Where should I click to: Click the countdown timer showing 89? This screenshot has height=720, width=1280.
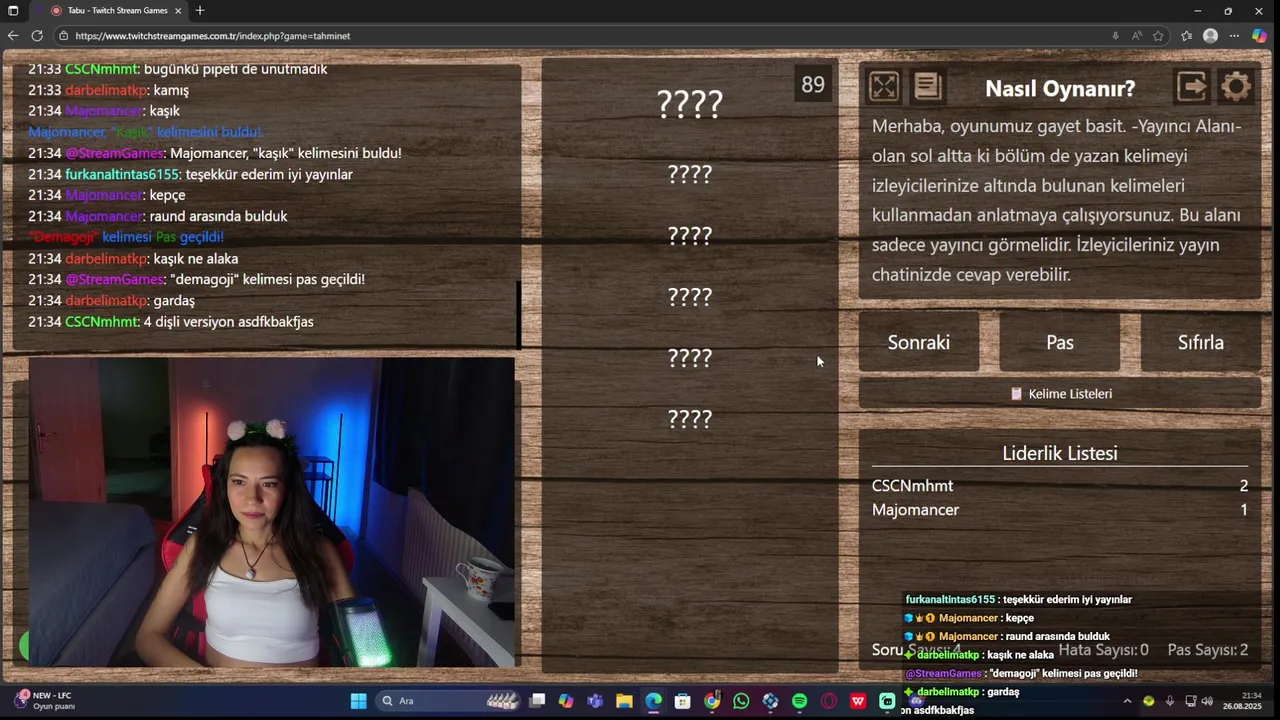(x=813, y=85)
